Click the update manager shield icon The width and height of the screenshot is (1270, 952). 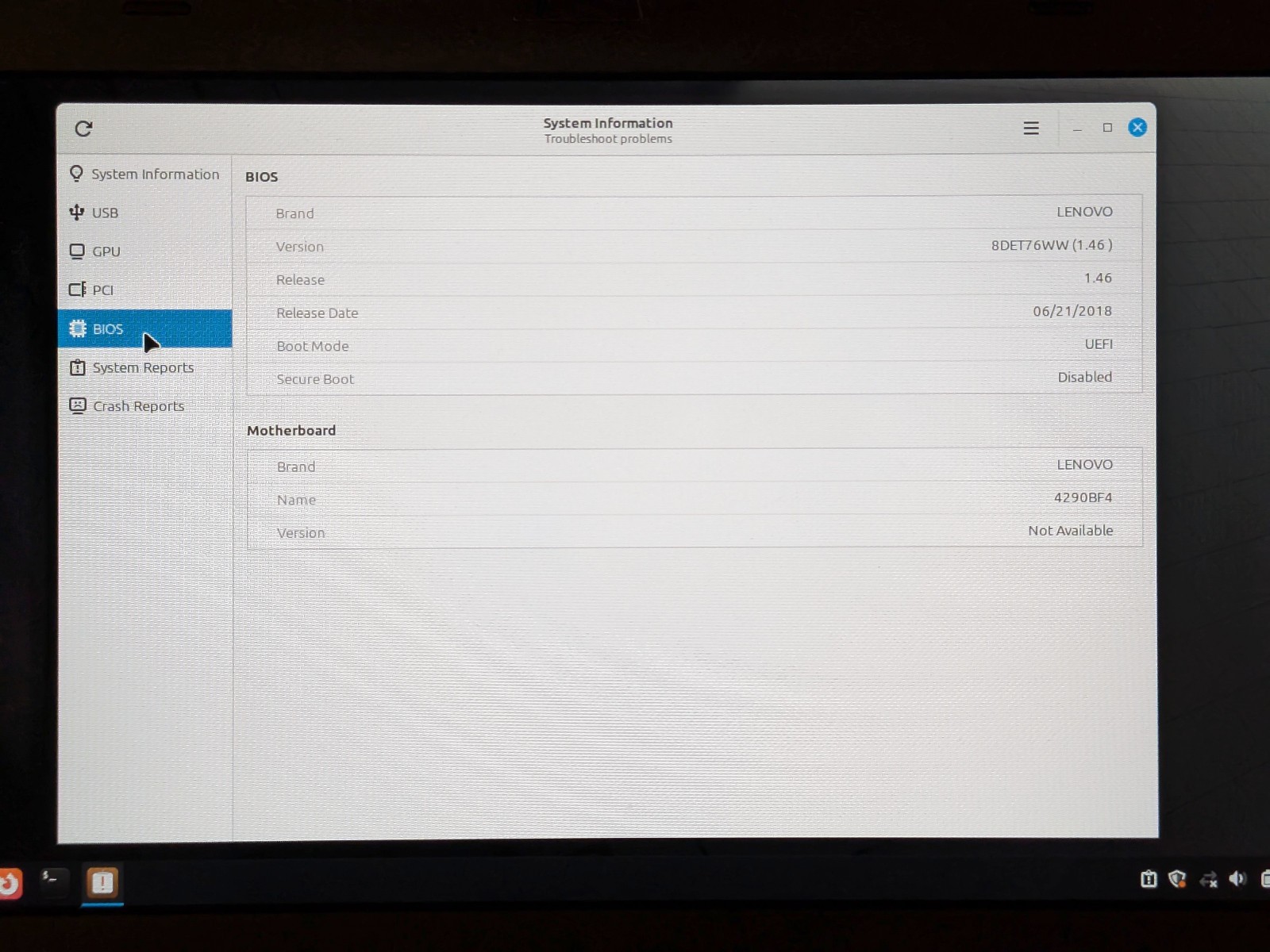tap(1178, 878)
